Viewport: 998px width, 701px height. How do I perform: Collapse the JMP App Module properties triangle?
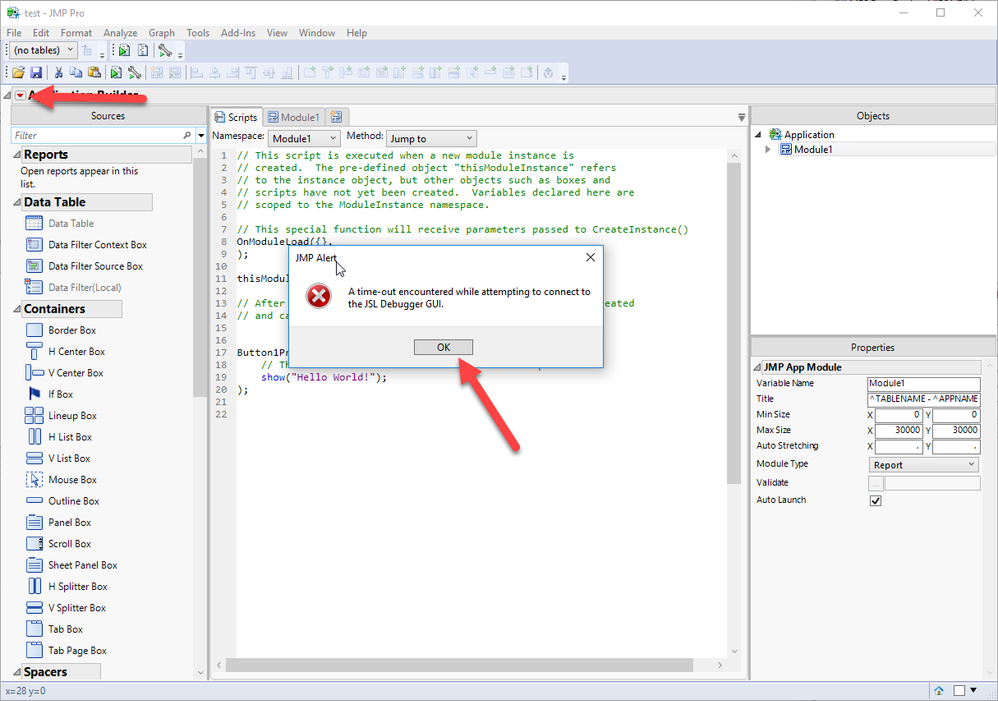tap(757, 367)
